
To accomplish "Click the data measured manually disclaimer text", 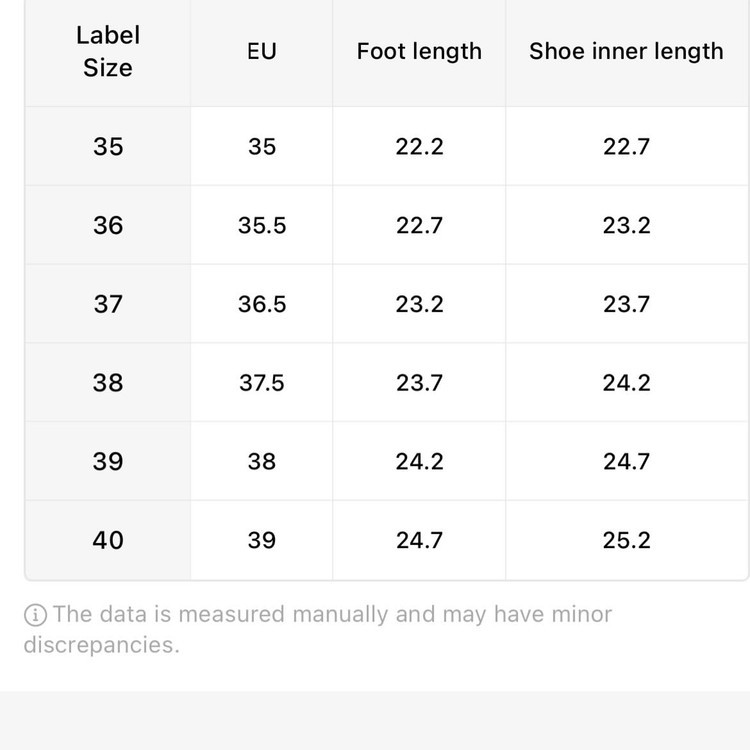I will click(318, 629).
